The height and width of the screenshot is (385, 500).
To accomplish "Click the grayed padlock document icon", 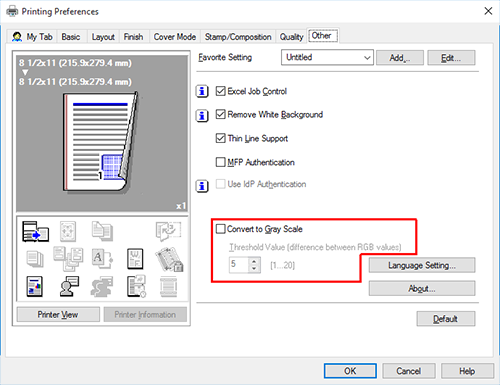I will [x=169, y=259].
